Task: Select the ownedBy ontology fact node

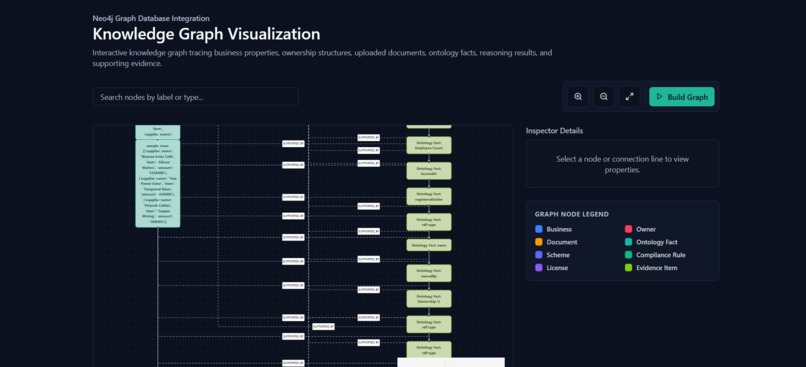Action: 429,273
